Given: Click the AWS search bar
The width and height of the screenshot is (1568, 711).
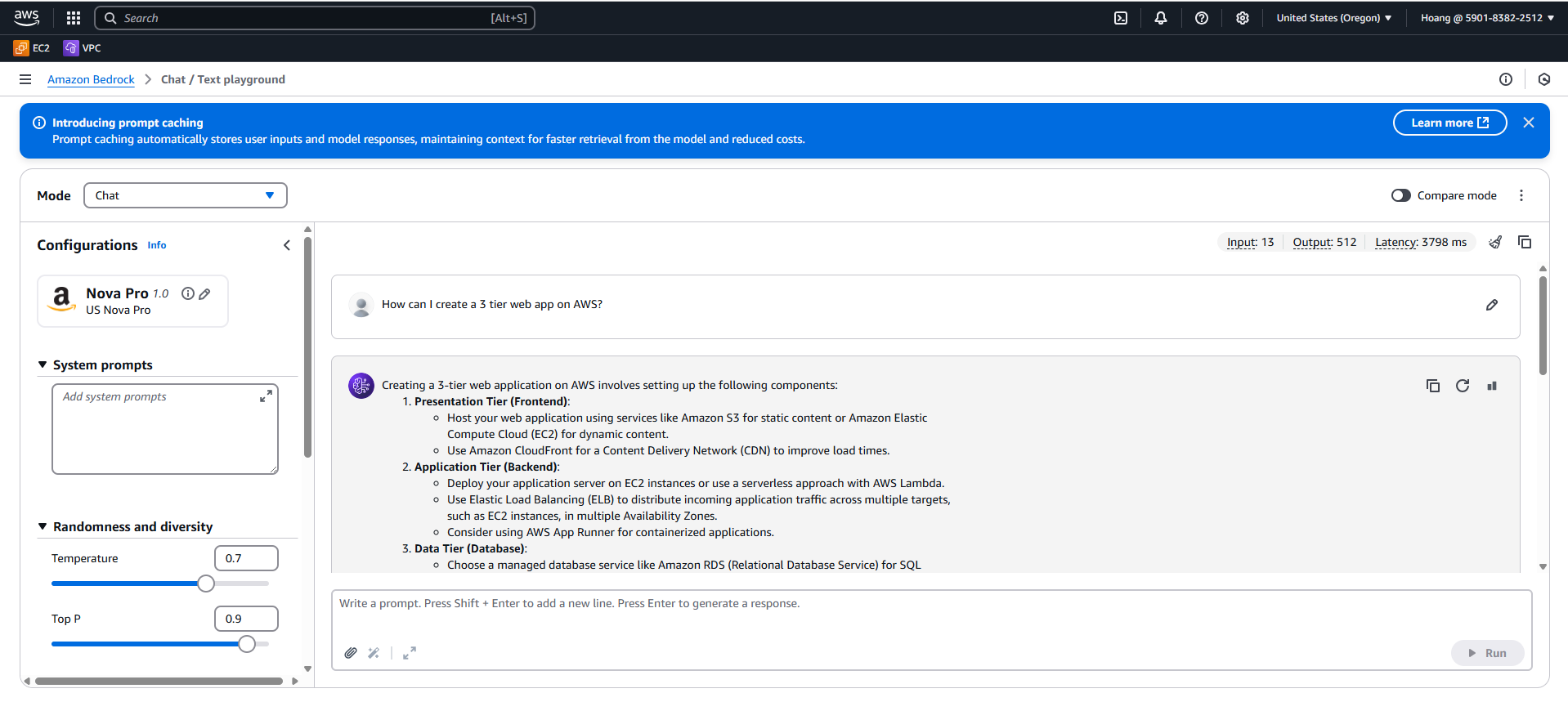Looking at the screenshot, I should pyautogui.click(x=315, y=18).
